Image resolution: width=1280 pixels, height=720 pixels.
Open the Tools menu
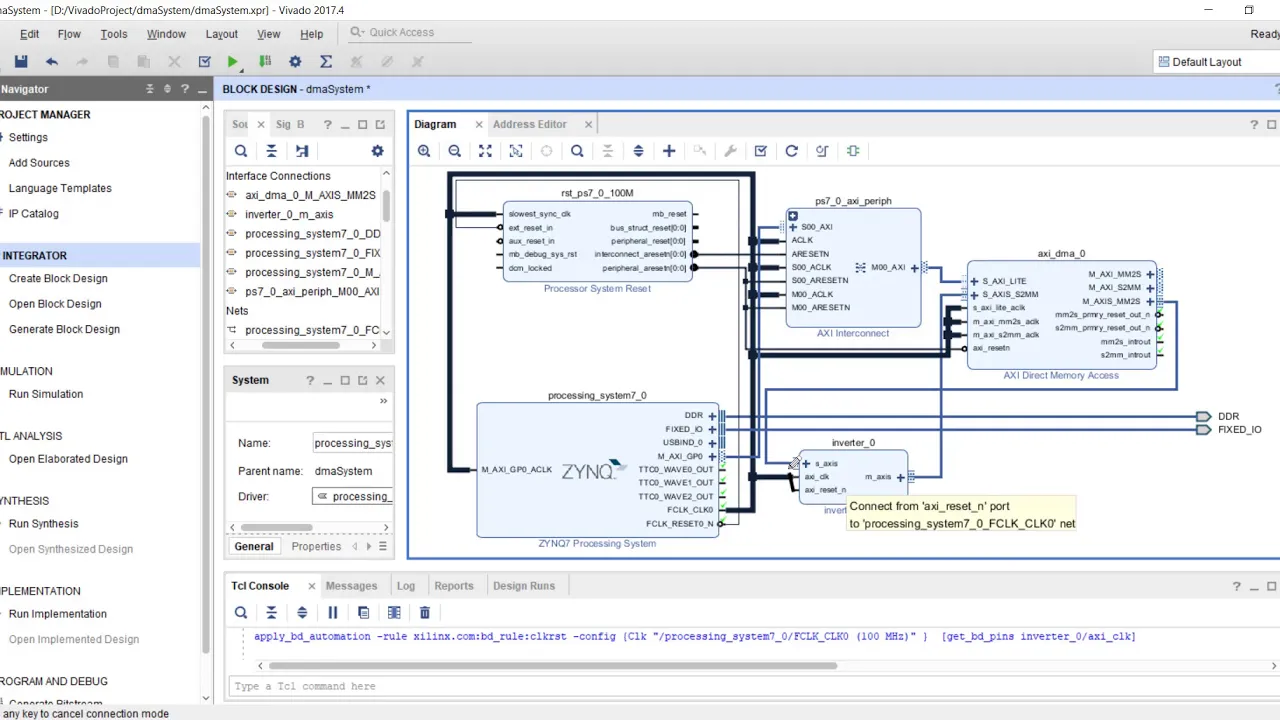[114, 34]
